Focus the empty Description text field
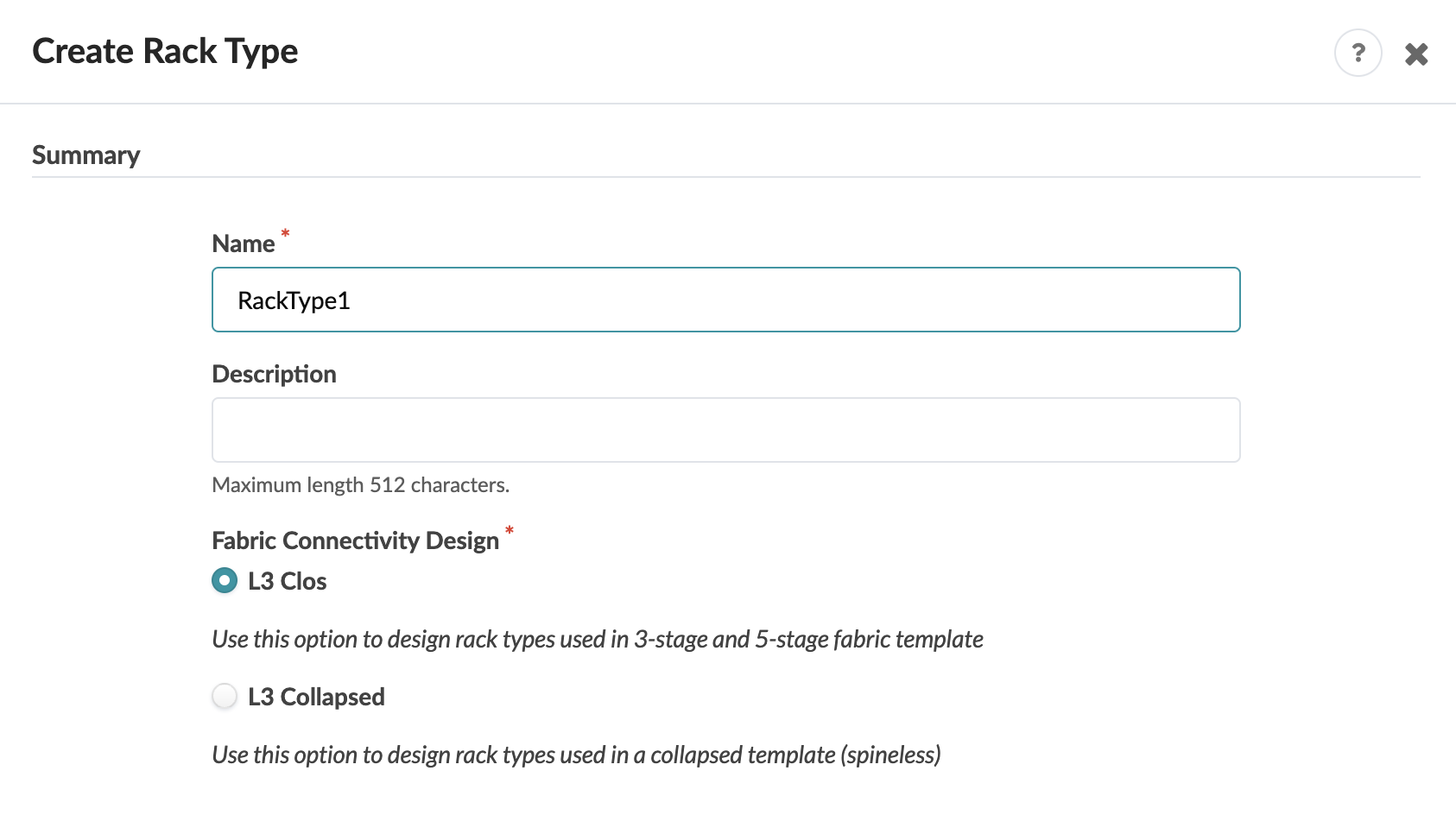1456x815 pixels. click(725, 430)
